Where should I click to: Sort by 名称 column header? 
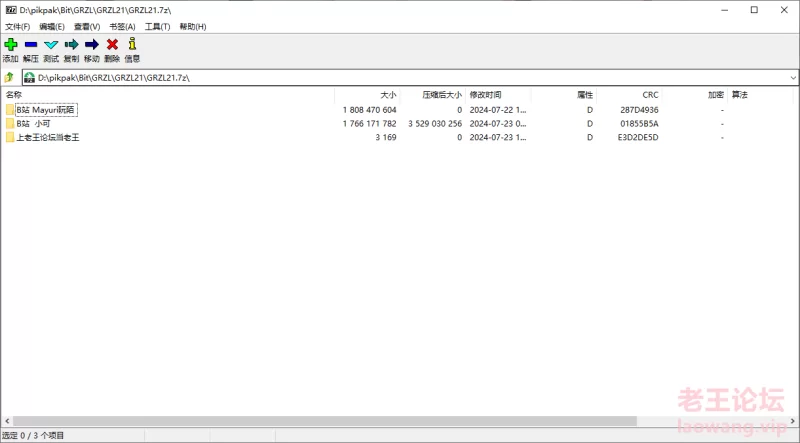click(x=168, y=95)
